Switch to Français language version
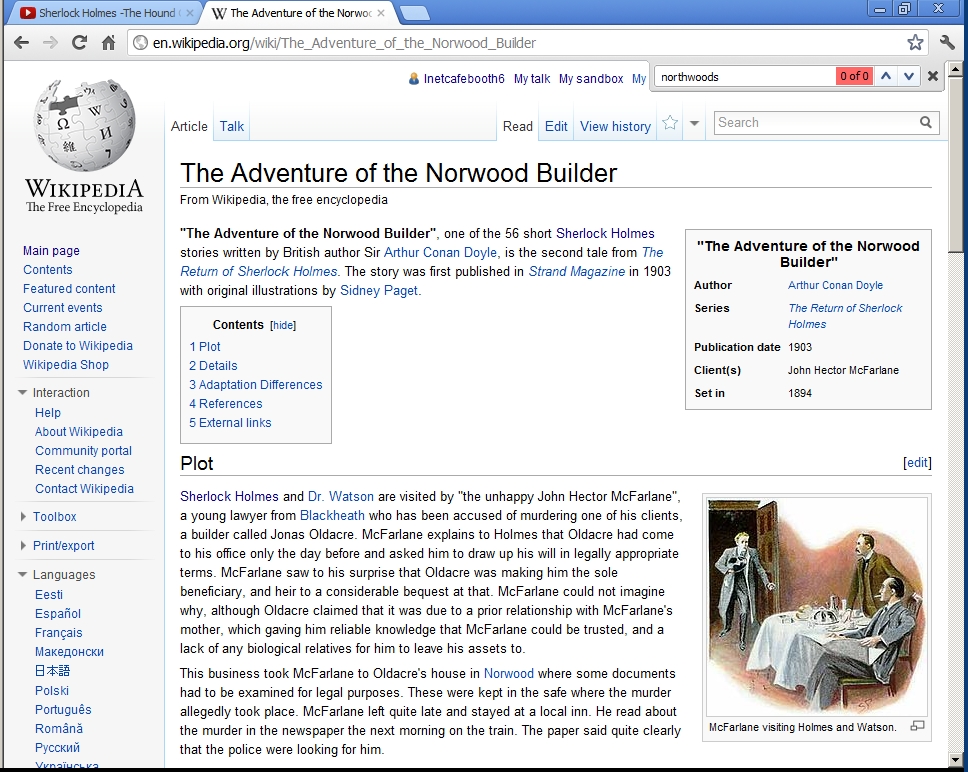Viewport: 968px width, 772px height. pyautogui.click(x=59, y=633)
